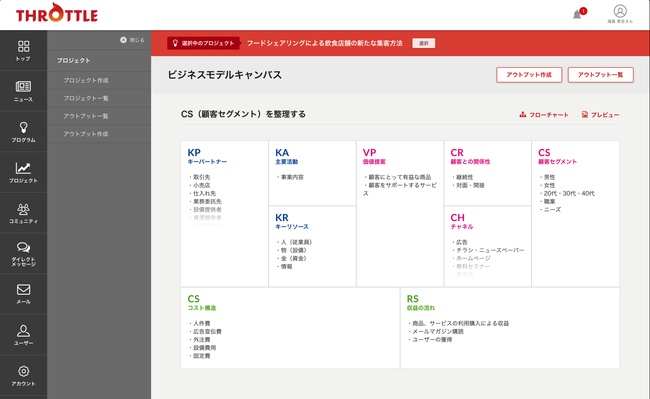Open the フローチャート link
Screen dimensions: 650x399
[x=544, y=115]
